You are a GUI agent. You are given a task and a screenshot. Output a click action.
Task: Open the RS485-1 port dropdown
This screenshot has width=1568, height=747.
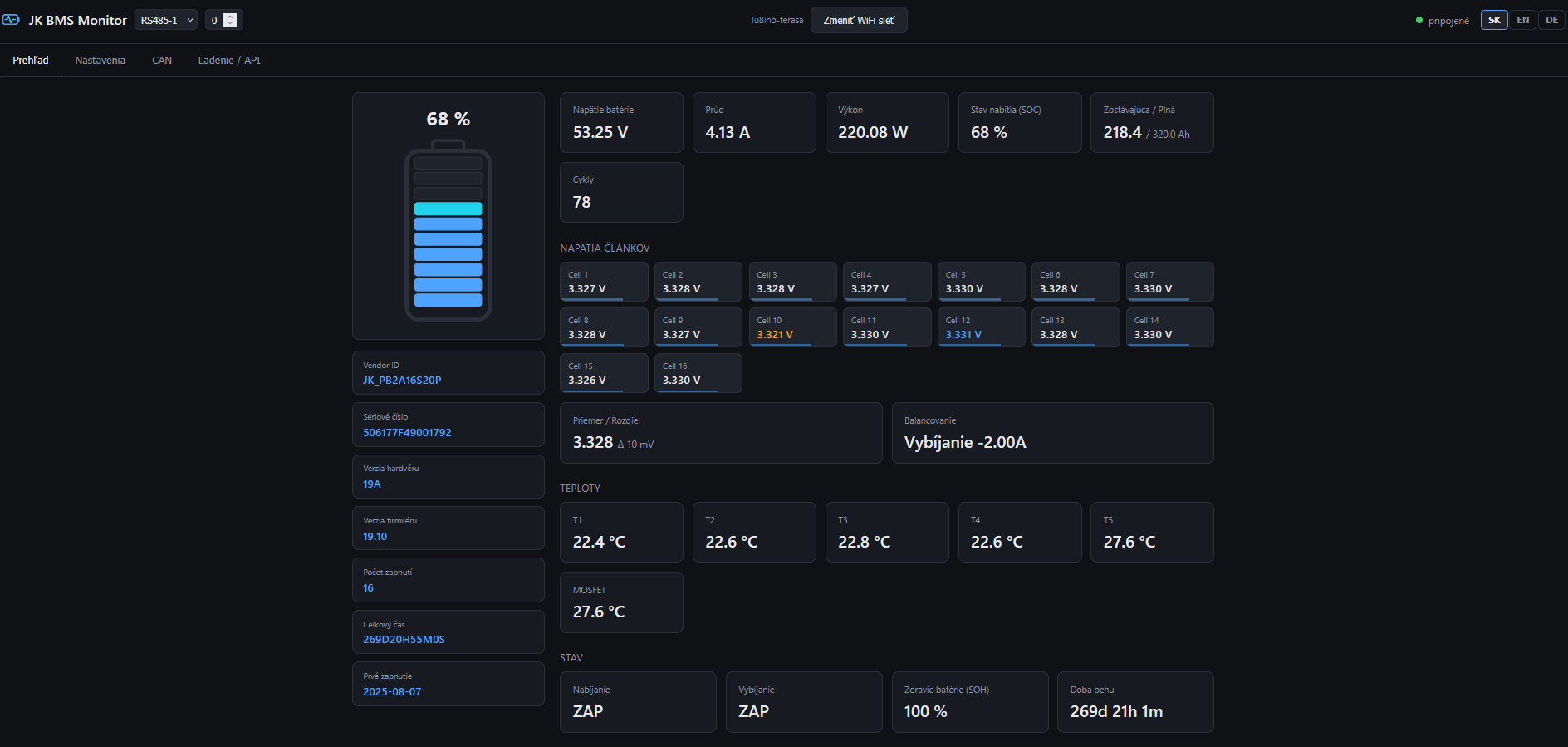166,20
